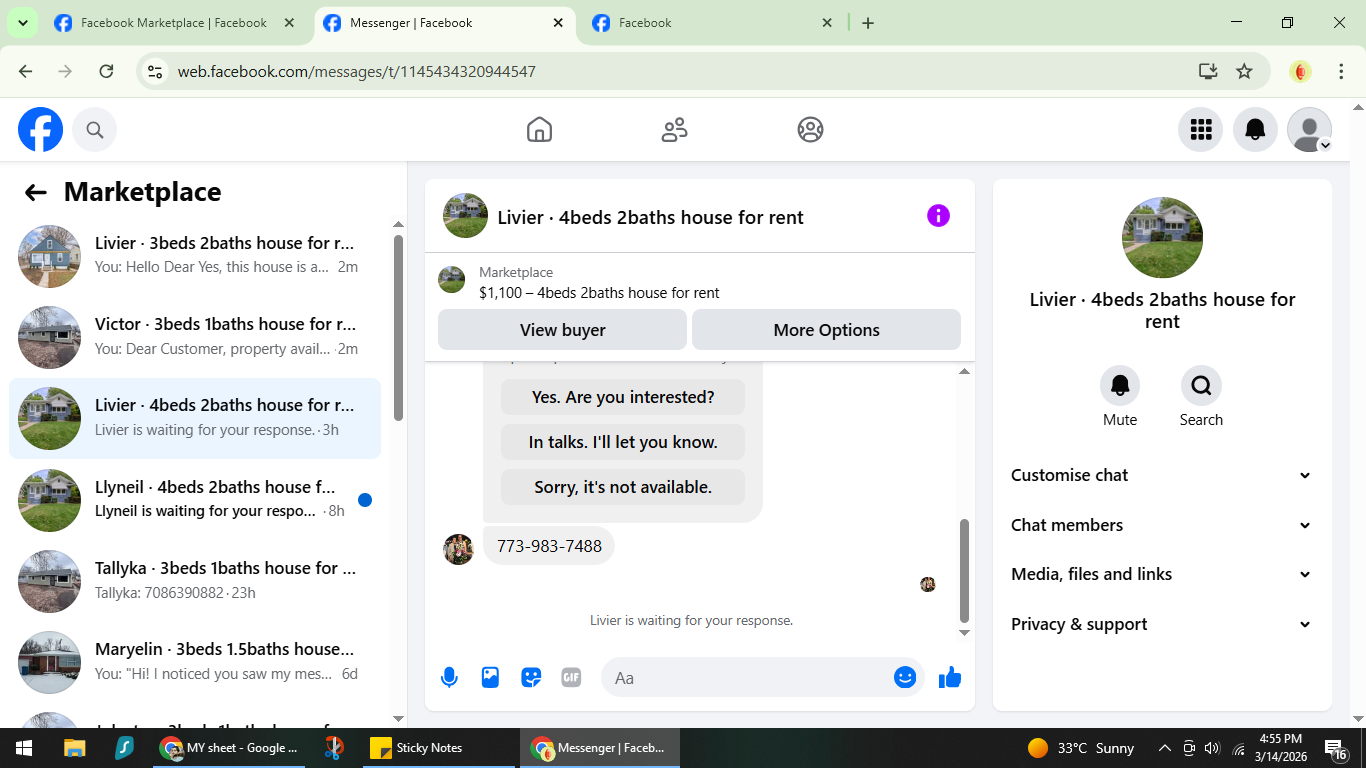Expand the Chat members section

(x=1162, y=525)
